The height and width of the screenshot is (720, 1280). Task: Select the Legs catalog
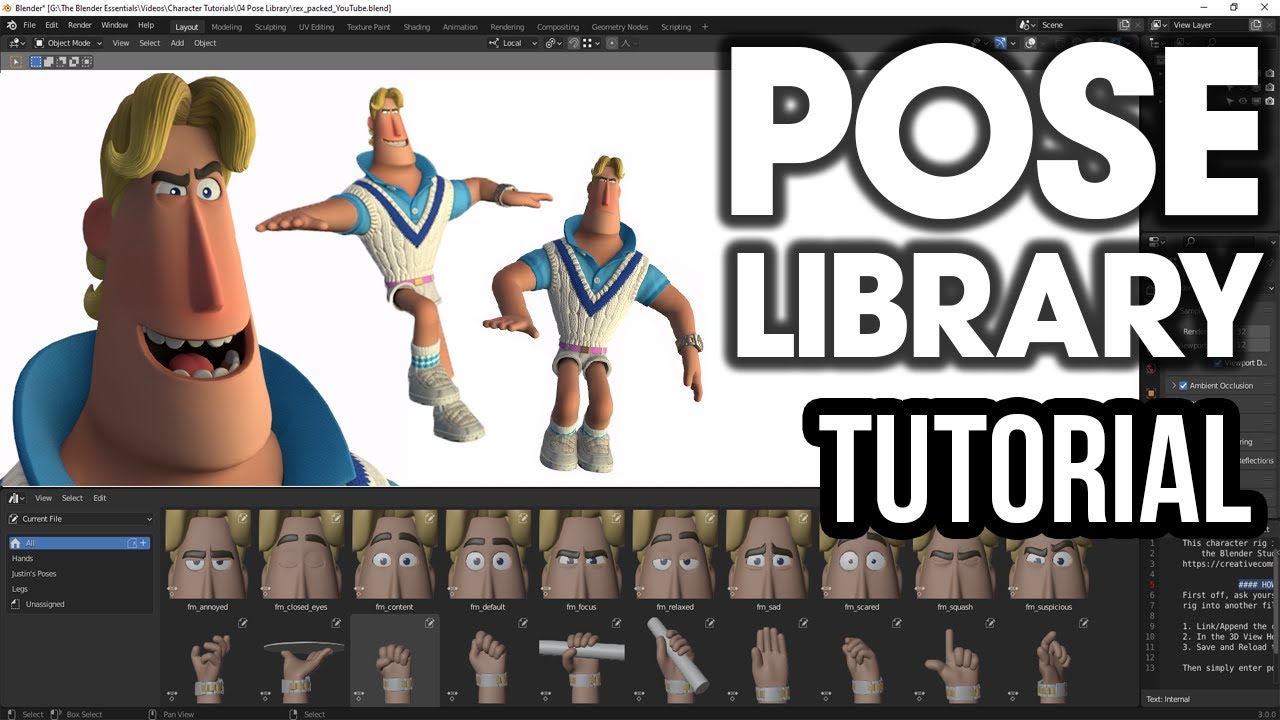[80, 589]
